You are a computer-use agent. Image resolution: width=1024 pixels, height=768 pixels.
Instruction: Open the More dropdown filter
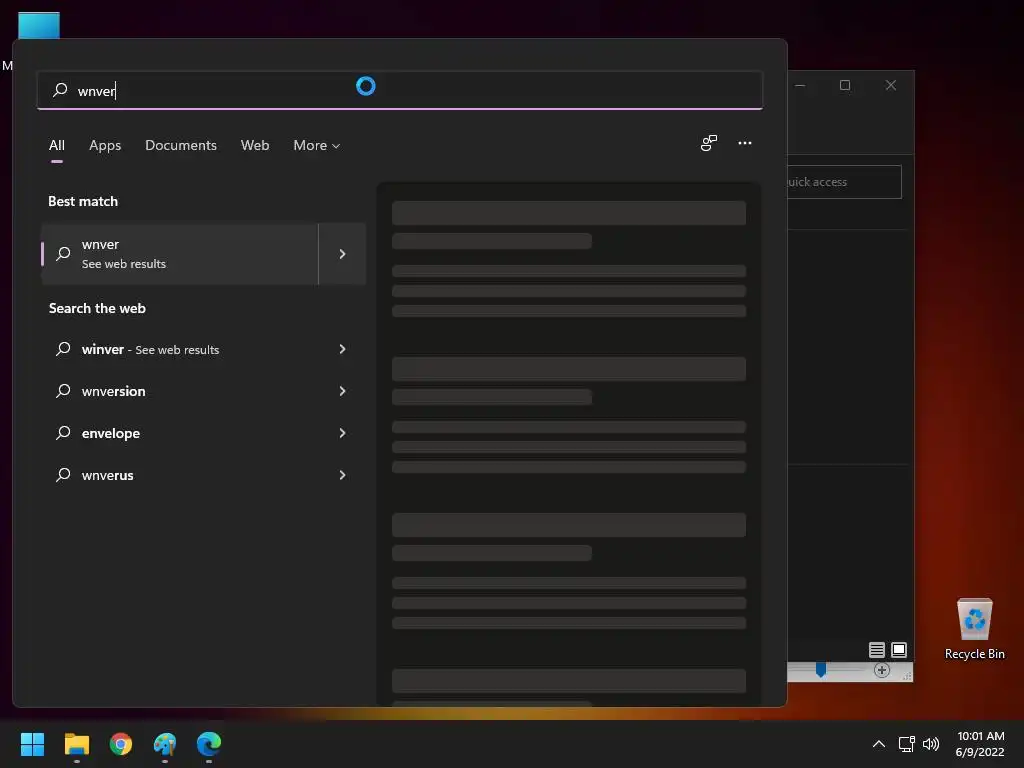pyautogui.click(x=317, y=145)
